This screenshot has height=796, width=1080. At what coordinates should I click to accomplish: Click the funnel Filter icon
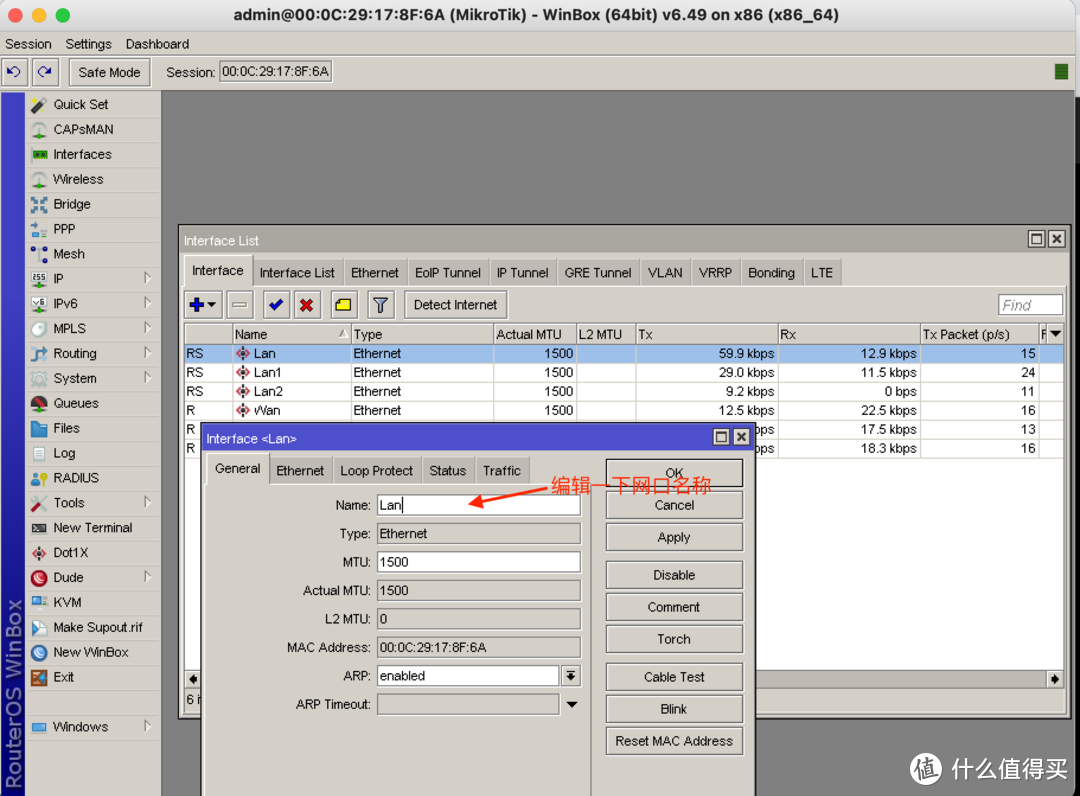(380, 305)
